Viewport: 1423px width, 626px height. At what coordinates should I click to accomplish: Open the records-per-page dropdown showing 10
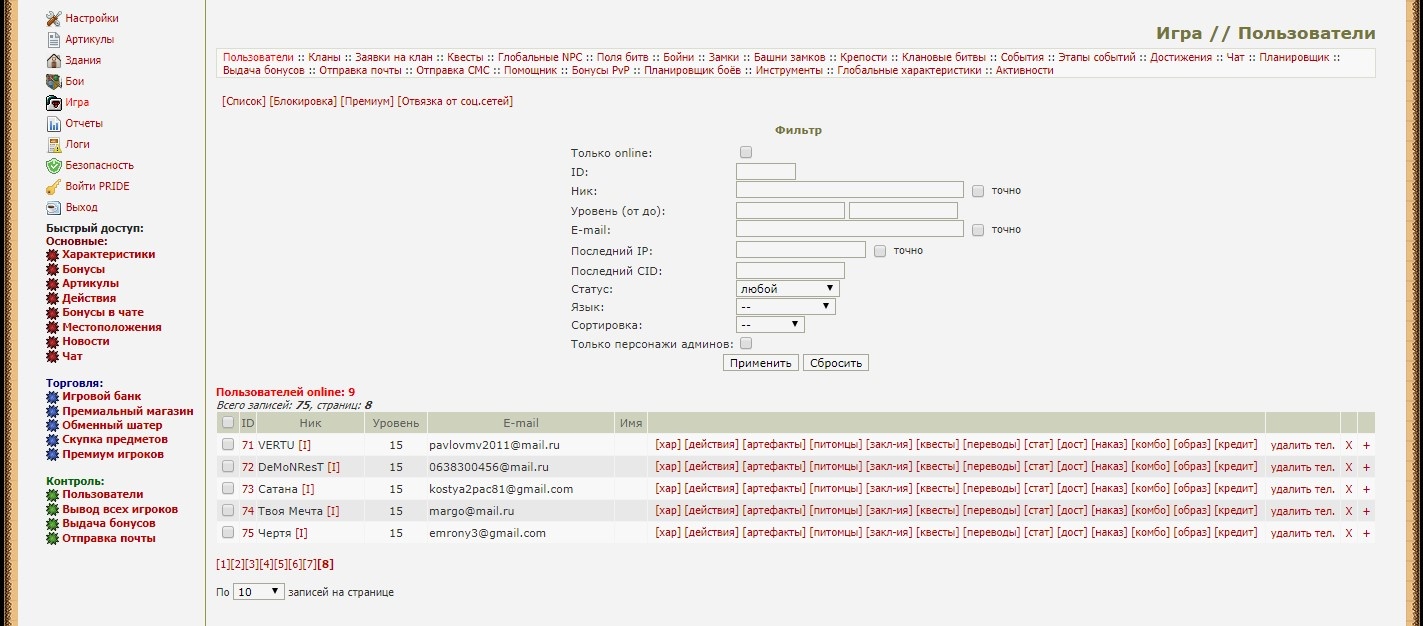(259, 592)
